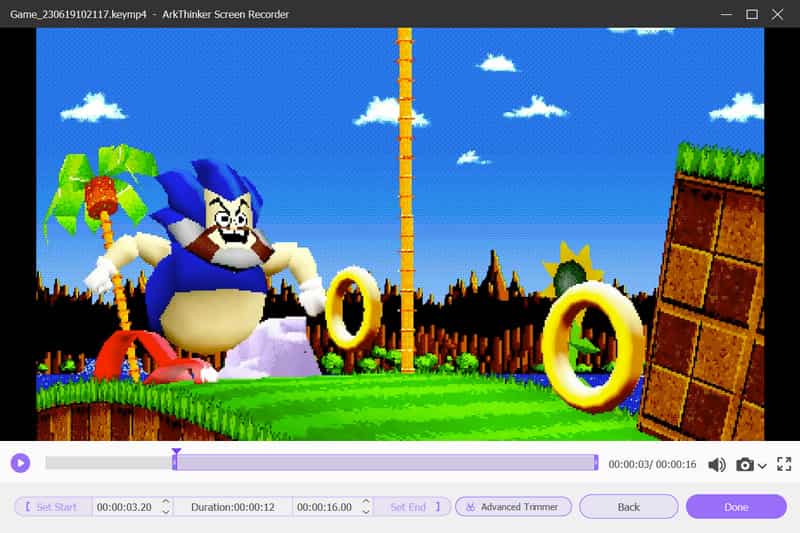Image resolution: width=800 pixels, height=533 pixels.
Task: Play the recorded video
Action: (x=20, y=463)
